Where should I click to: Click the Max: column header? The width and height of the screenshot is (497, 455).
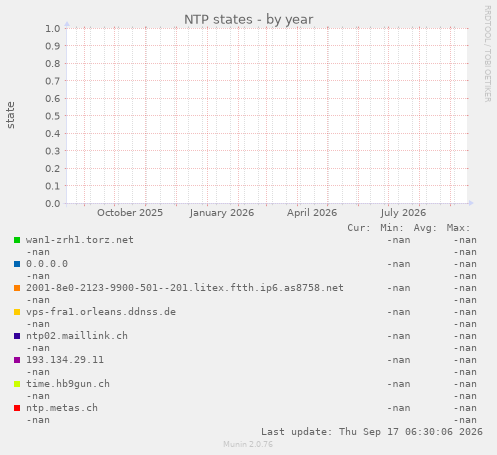tap(458, 228)
